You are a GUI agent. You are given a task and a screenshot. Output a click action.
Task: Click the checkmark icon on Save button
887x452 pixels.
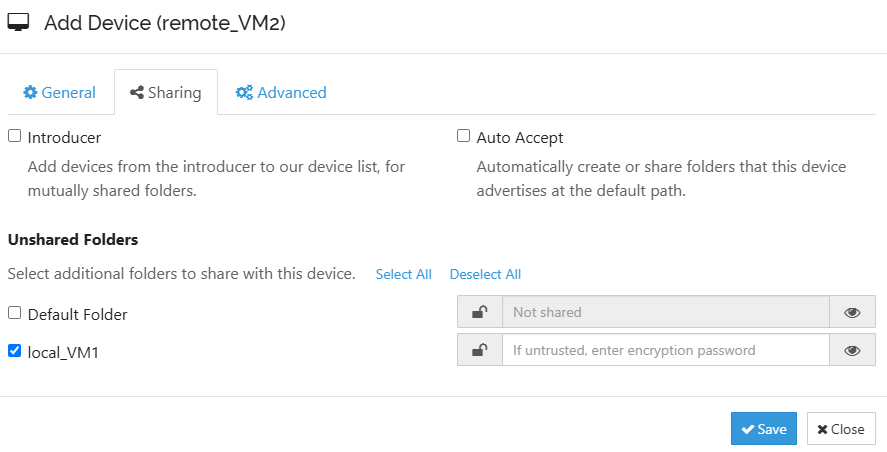(747, 429)
